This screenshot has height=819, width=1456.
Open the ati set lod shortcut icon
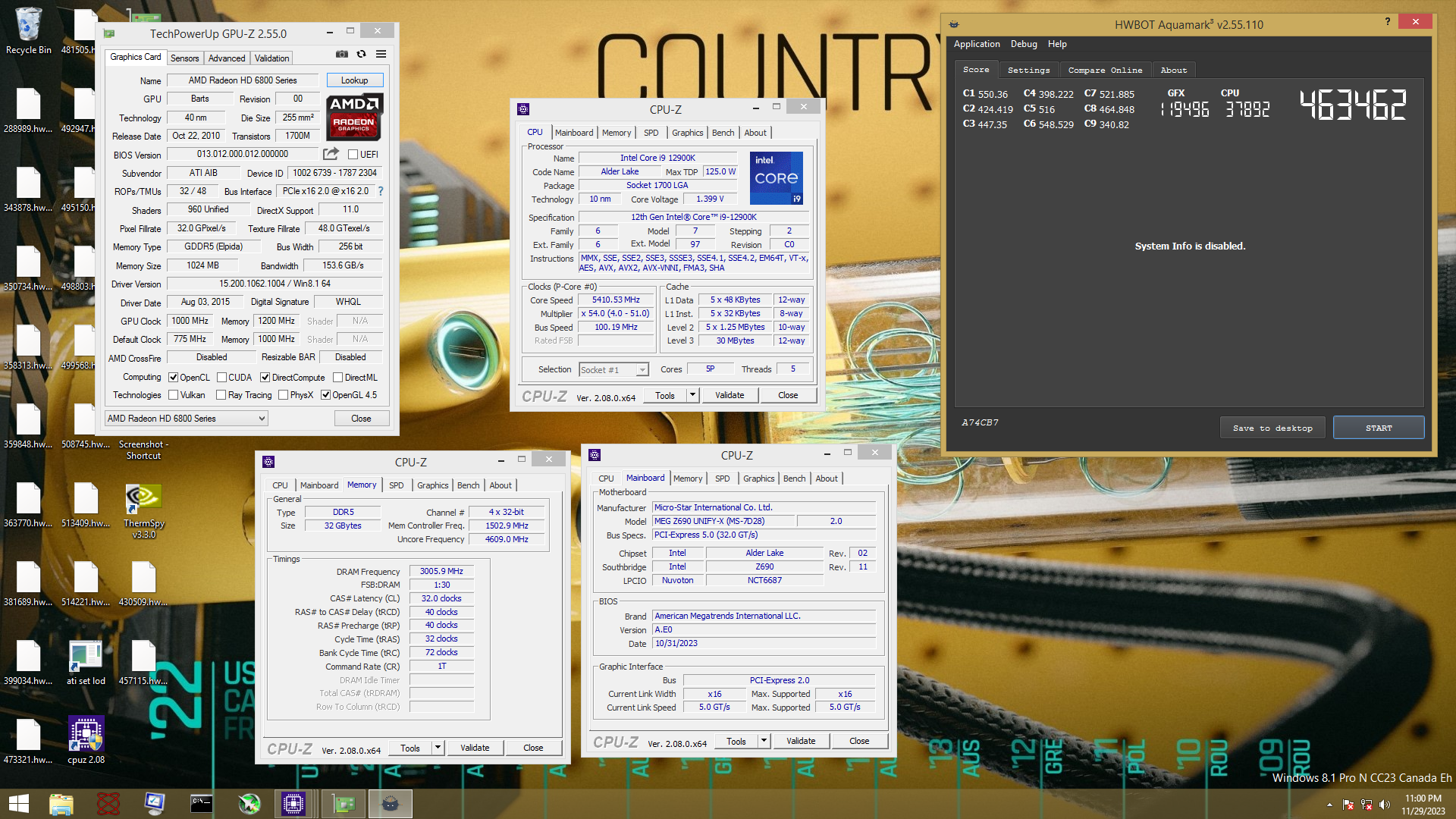tap(86, 662)
